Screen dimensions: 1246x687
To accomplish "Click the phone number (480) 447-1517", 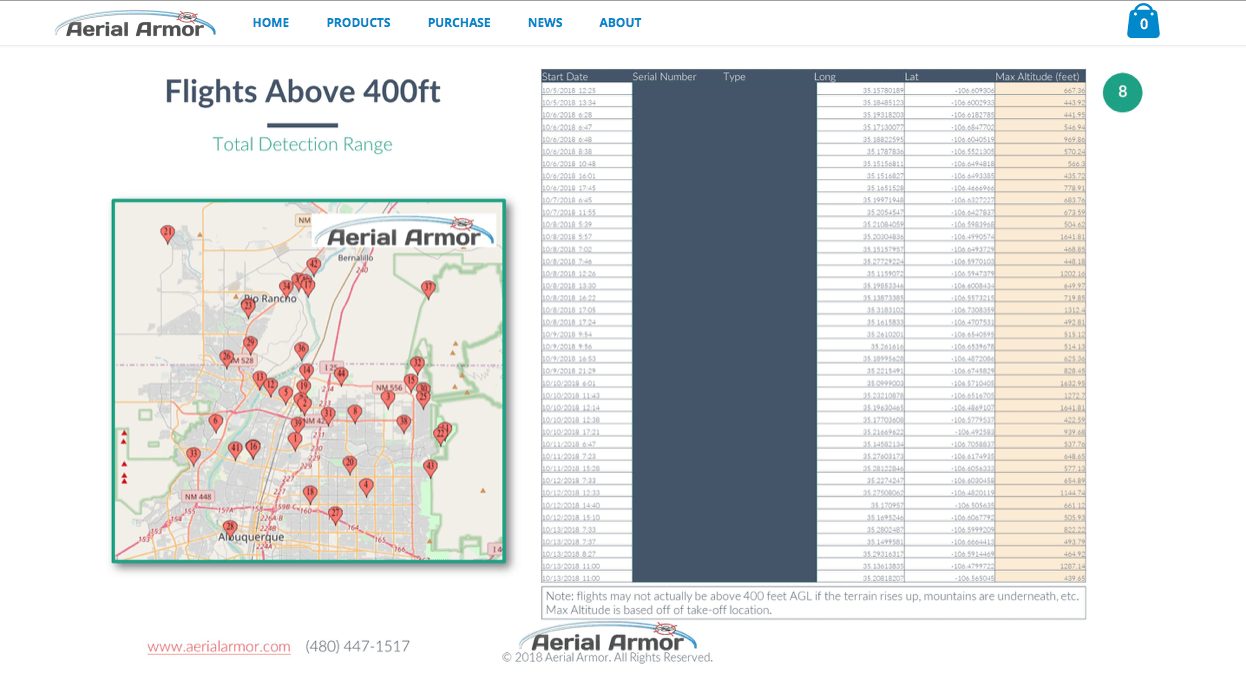I will tap(358, 647).
